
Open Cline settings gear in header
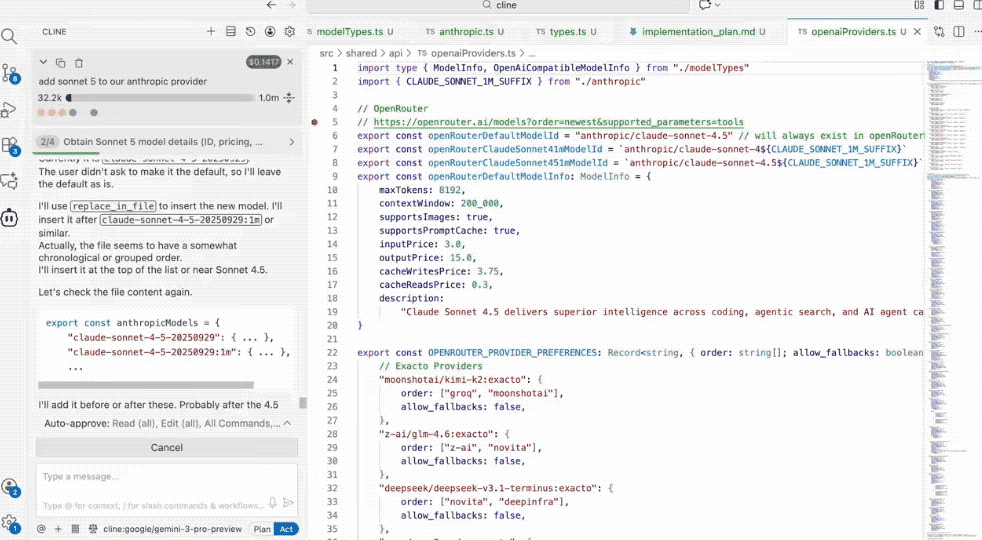pyautogui.click(x=289, y=31)
